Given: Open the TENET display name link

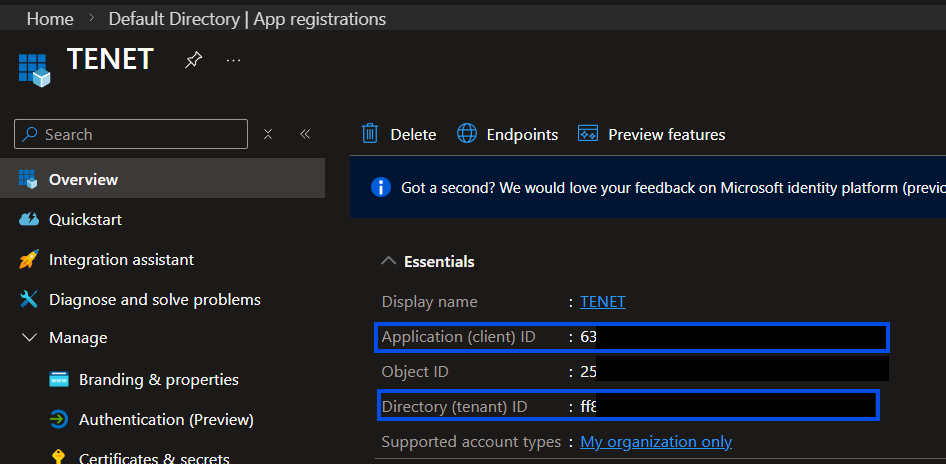Looking at the screenshot, I should pyautogui.click(x=603, y=302).
